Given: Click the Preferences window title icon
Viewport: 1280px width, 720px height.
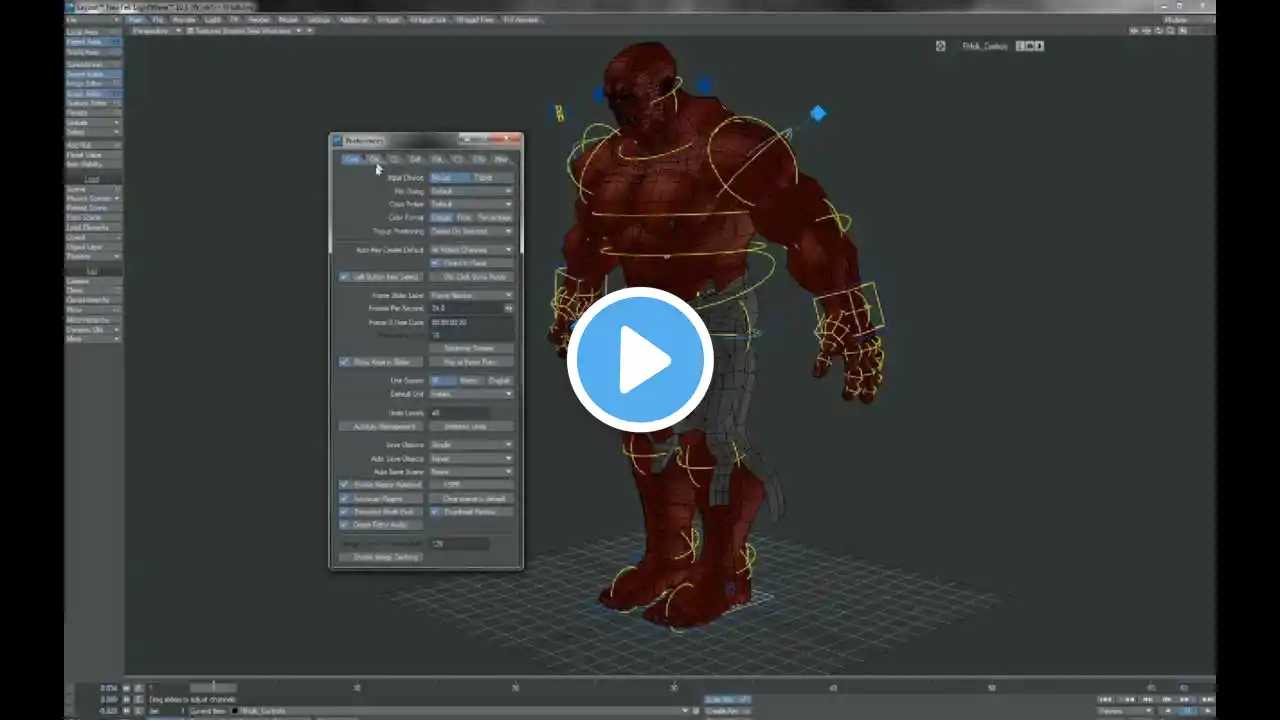Looking at the screenshot, I should tap(338, 141).
